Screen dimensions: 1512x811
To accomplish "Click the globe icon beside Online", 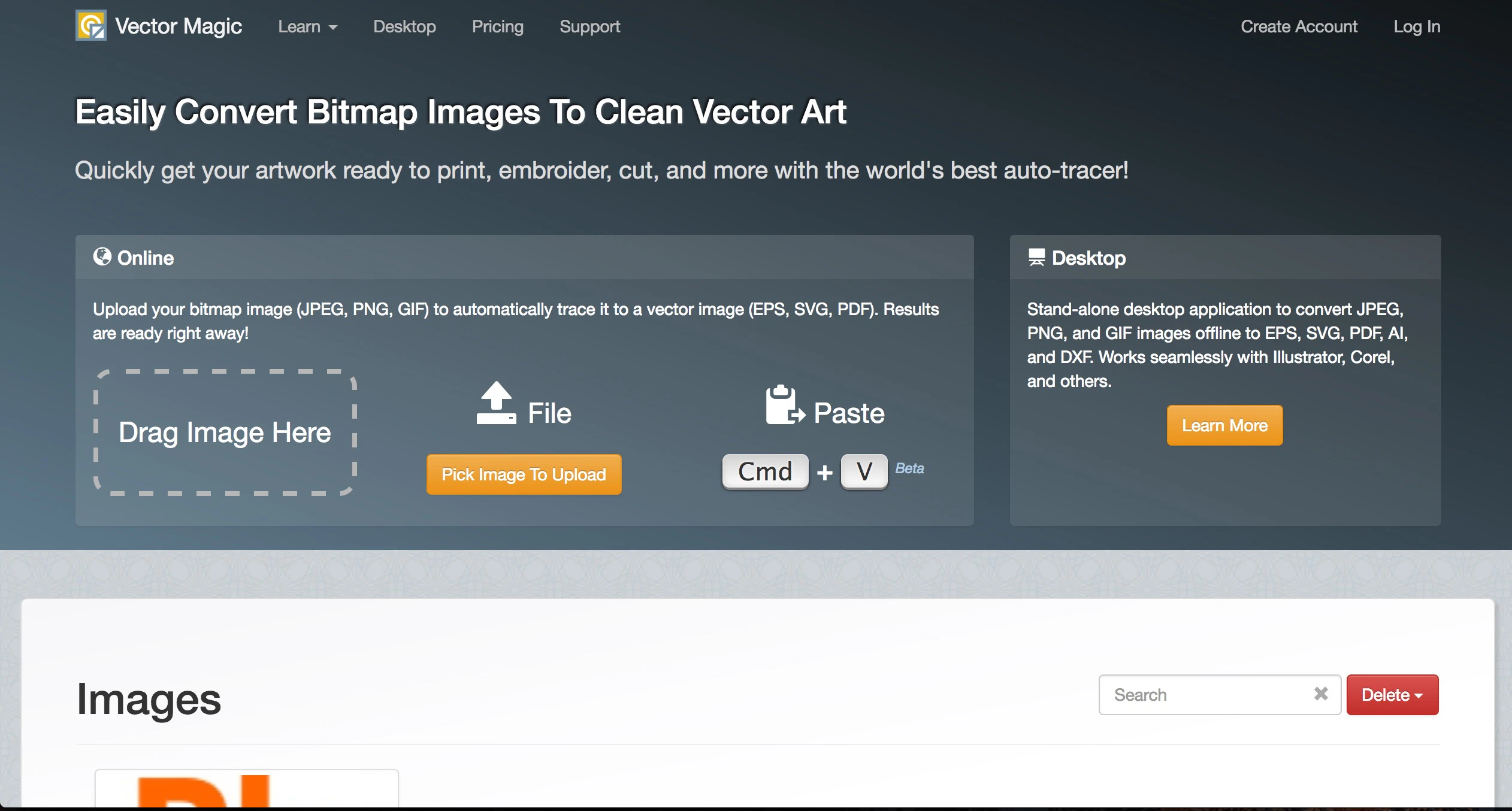I will click(102, 257).
